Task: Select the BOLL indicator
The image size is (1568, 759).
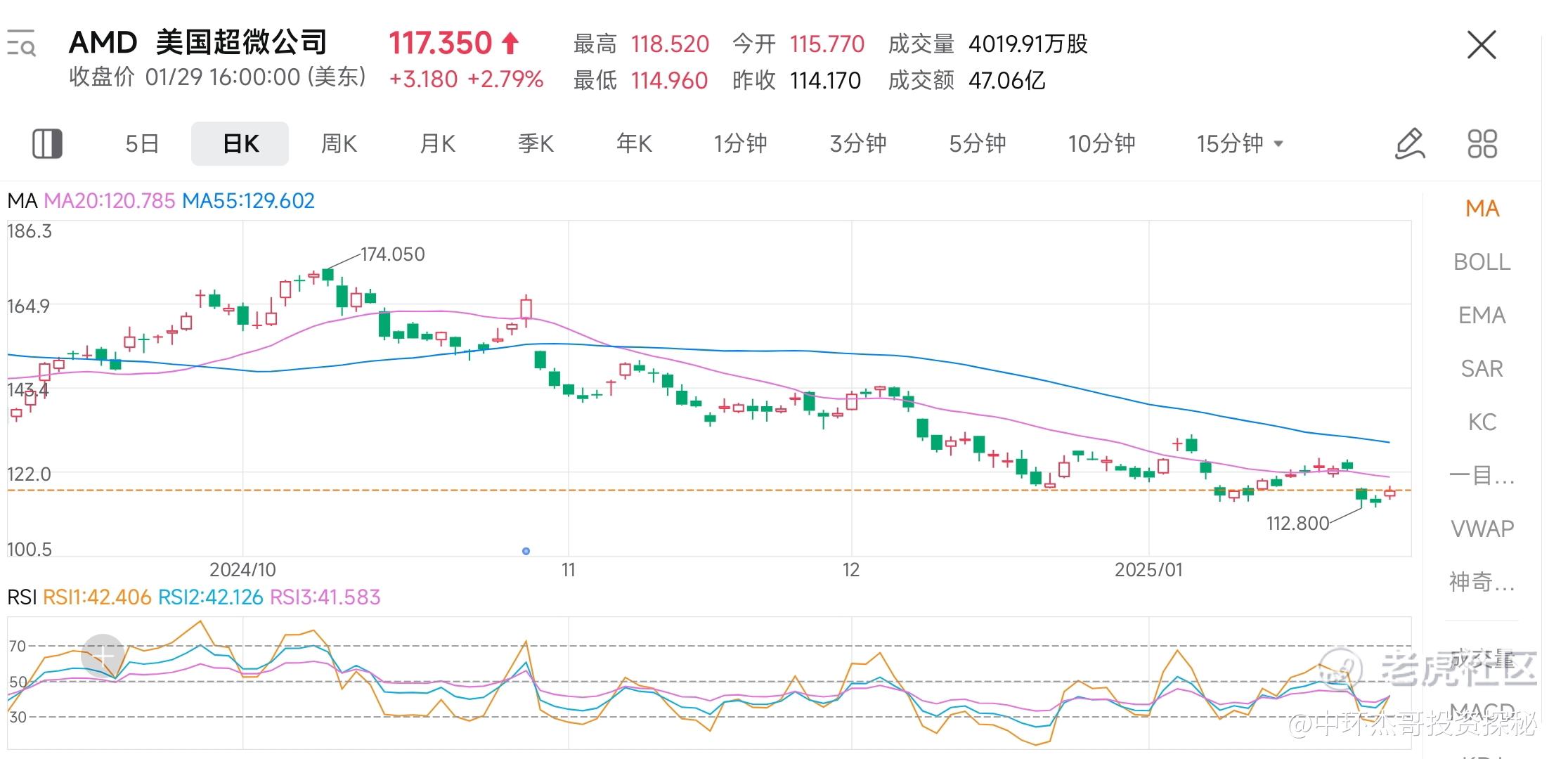Action: (1482, 261)
